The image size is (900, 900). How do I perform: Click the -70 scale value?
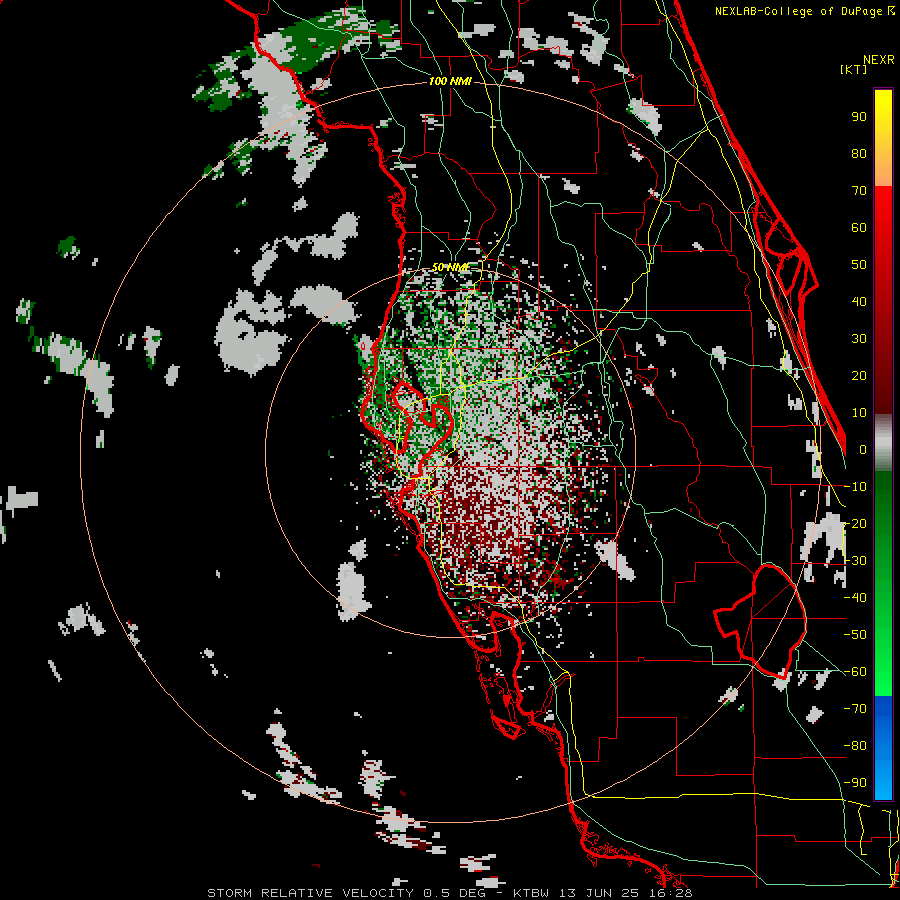[x=855, y=708]
